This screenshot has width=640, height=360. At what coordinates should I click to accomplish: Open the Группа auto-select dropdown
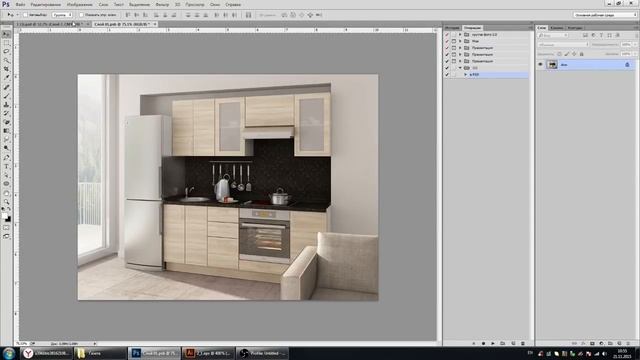[x=62, y=15]
